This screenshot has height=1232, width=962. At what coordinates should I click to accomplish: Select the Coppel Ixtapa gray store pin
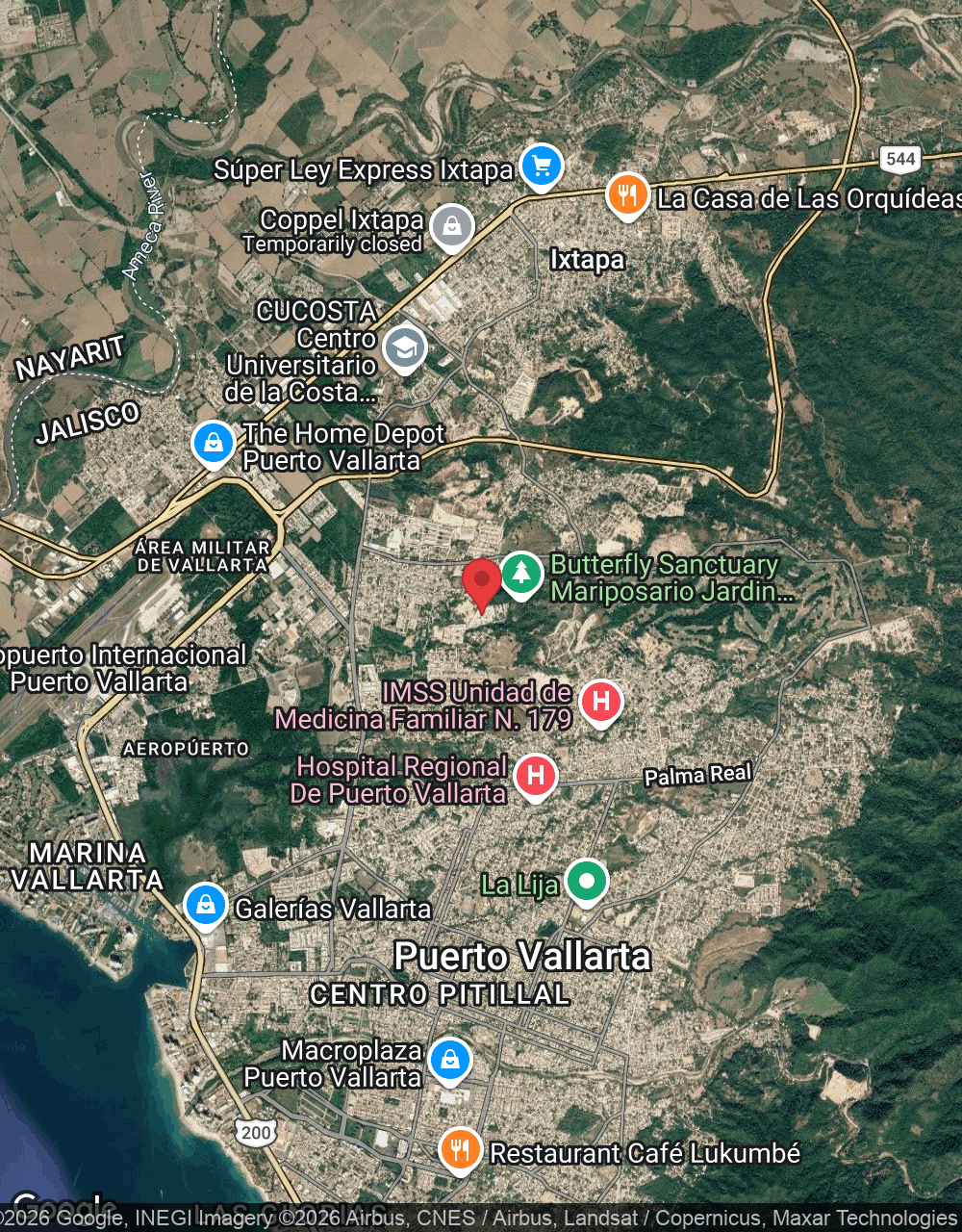(x=451, y=228)
